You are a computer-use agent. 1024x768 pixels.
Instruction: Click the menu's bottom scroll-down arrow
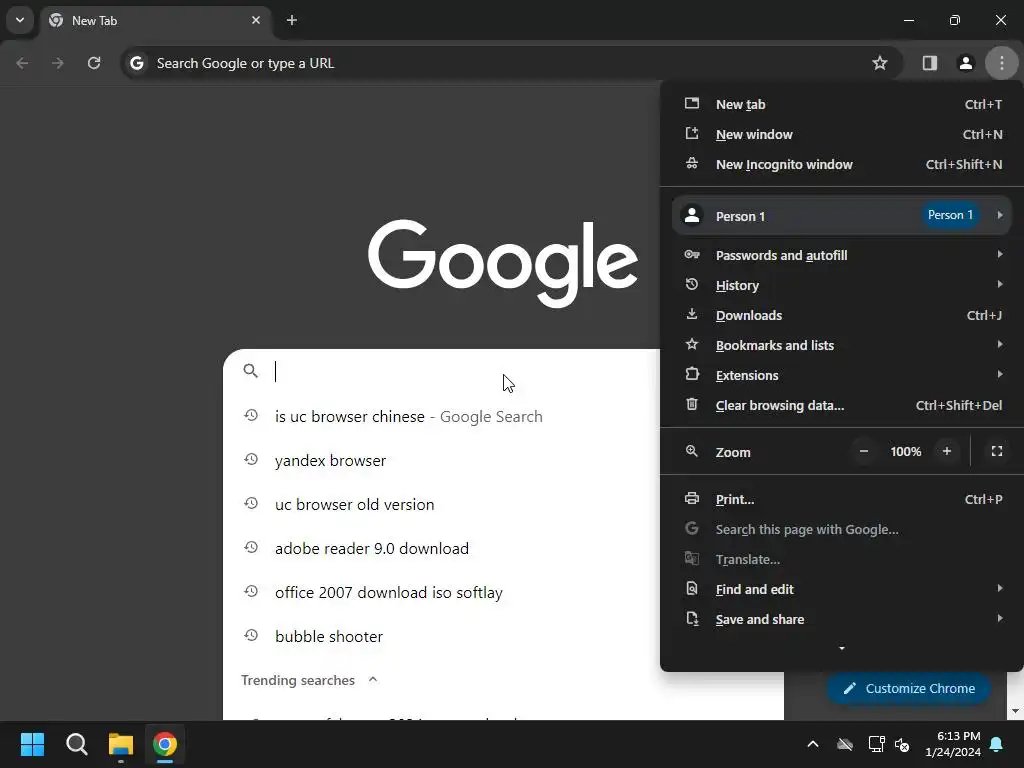tap(842, 648)
